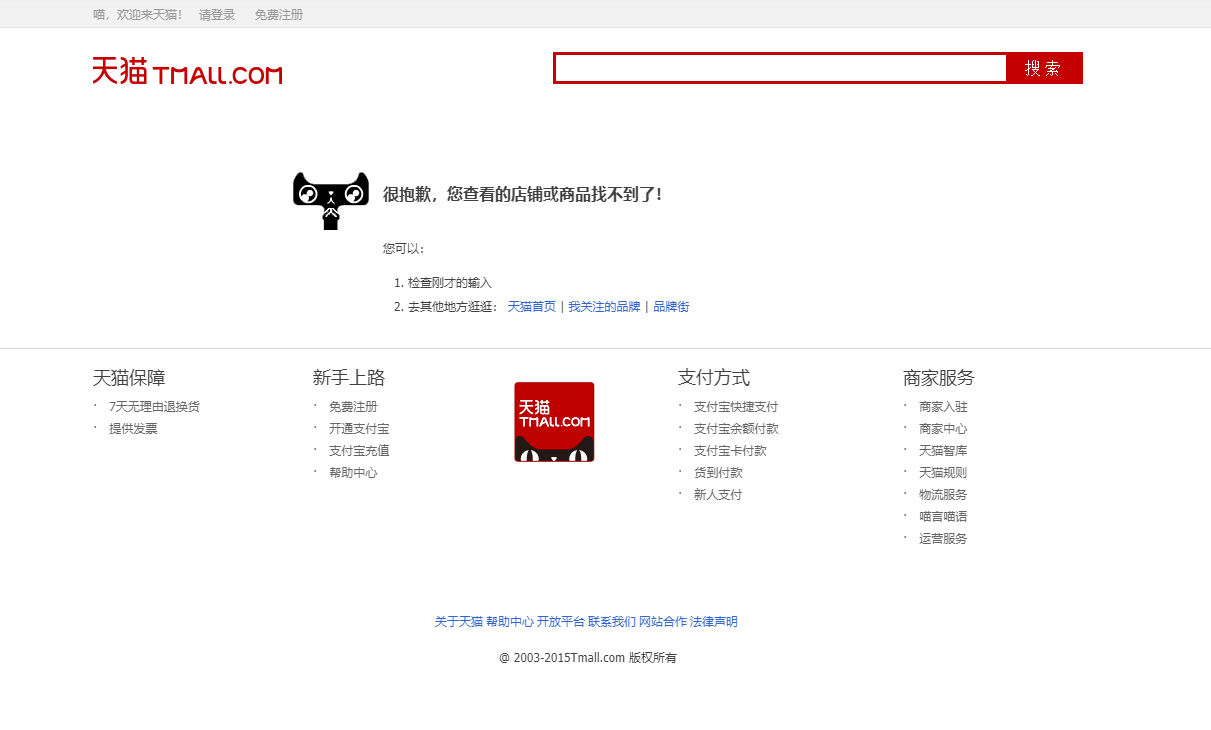The height and width of the screenshot is (730, 1211).
Task: Open 网站合作 footer link
Action: click(663, 622)
